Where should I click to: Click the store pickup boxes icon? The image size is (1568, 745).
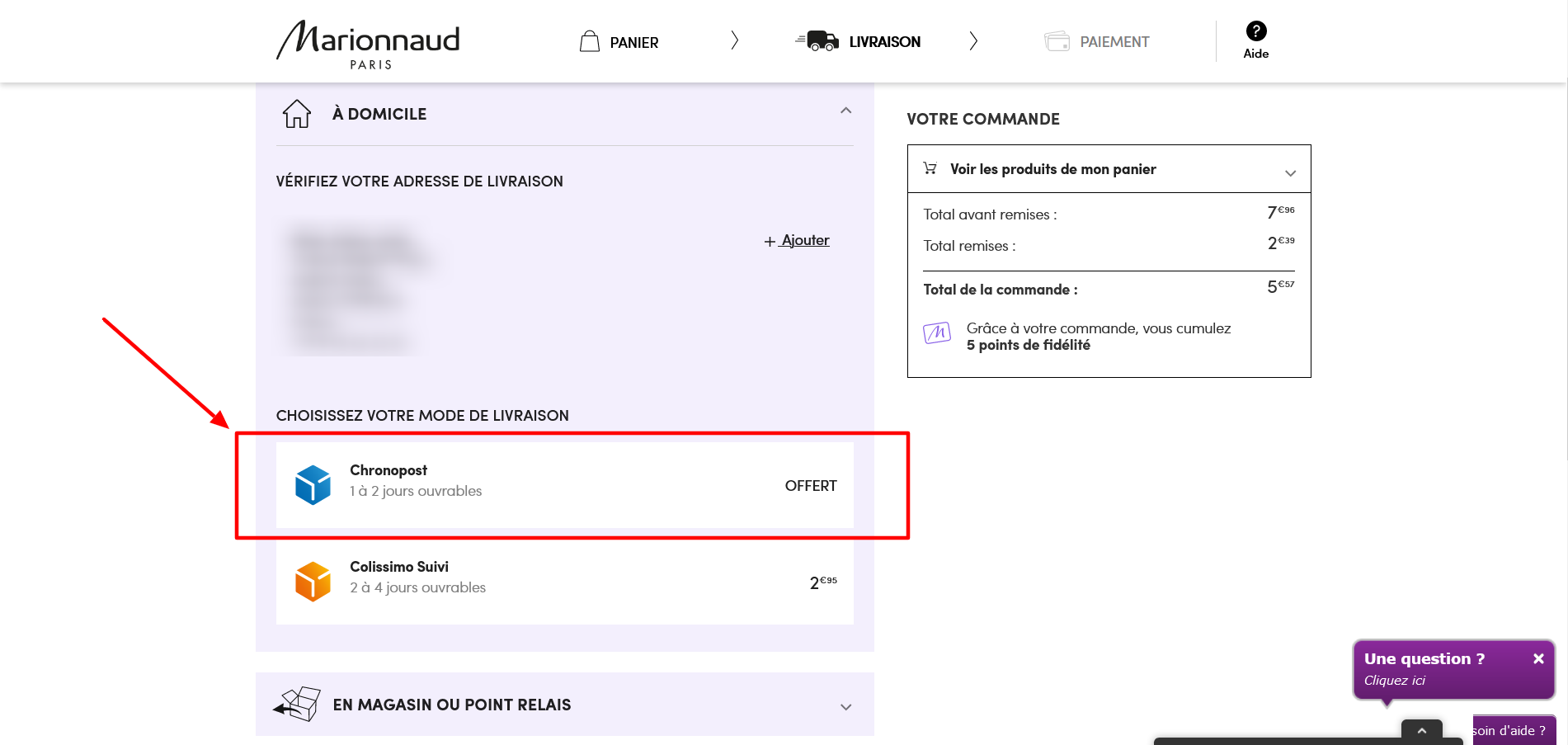pyautogui.click(x=297, y=704)
